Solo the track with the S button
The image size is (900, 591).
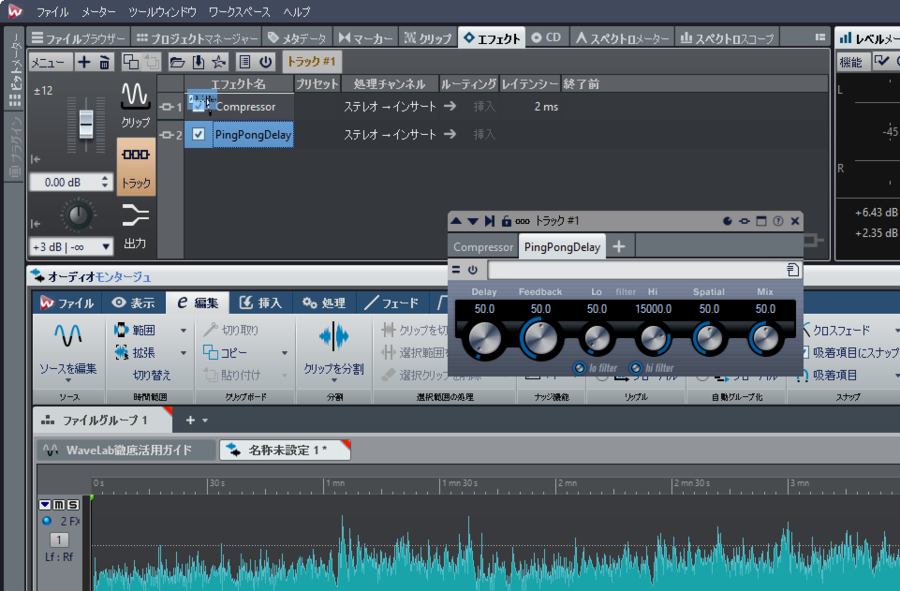73,504
